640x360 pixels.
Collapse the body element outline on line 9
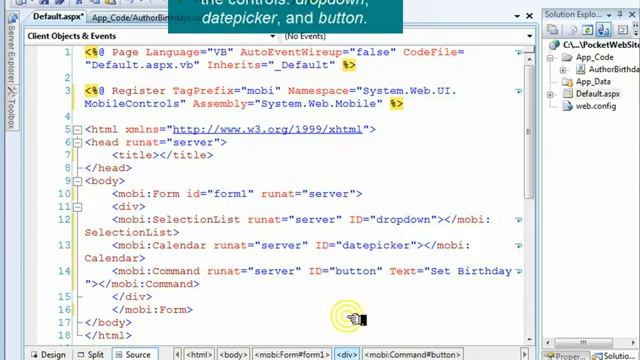(77, 181)
